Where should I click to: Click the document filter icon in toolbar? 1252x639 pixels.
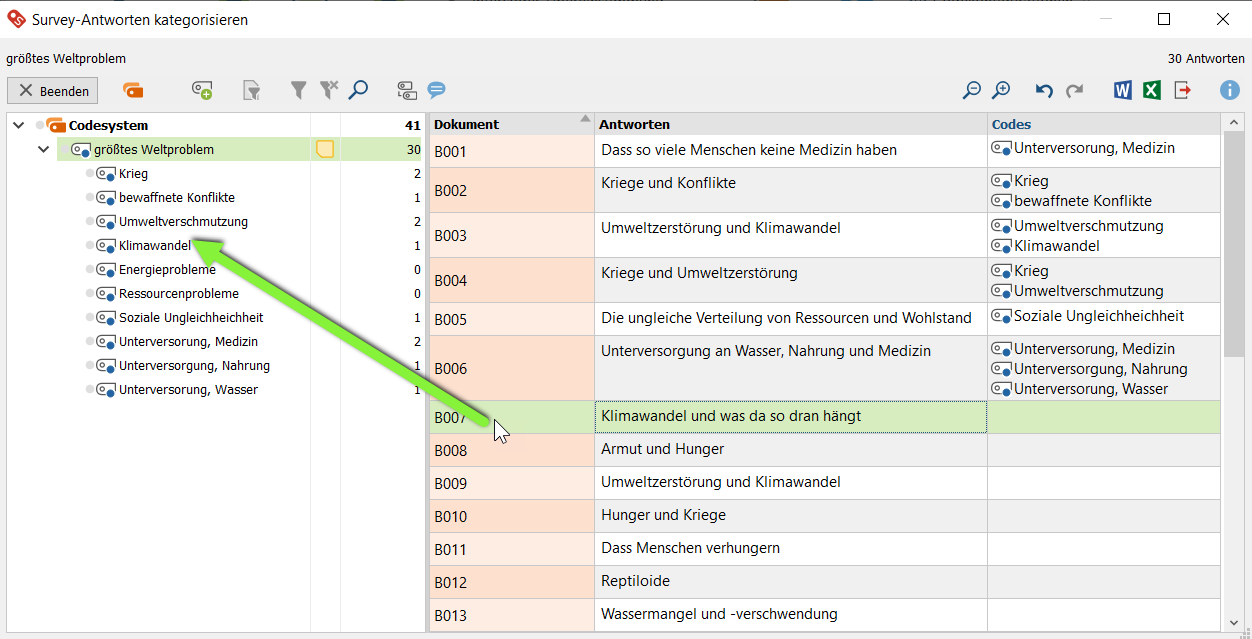252,91
